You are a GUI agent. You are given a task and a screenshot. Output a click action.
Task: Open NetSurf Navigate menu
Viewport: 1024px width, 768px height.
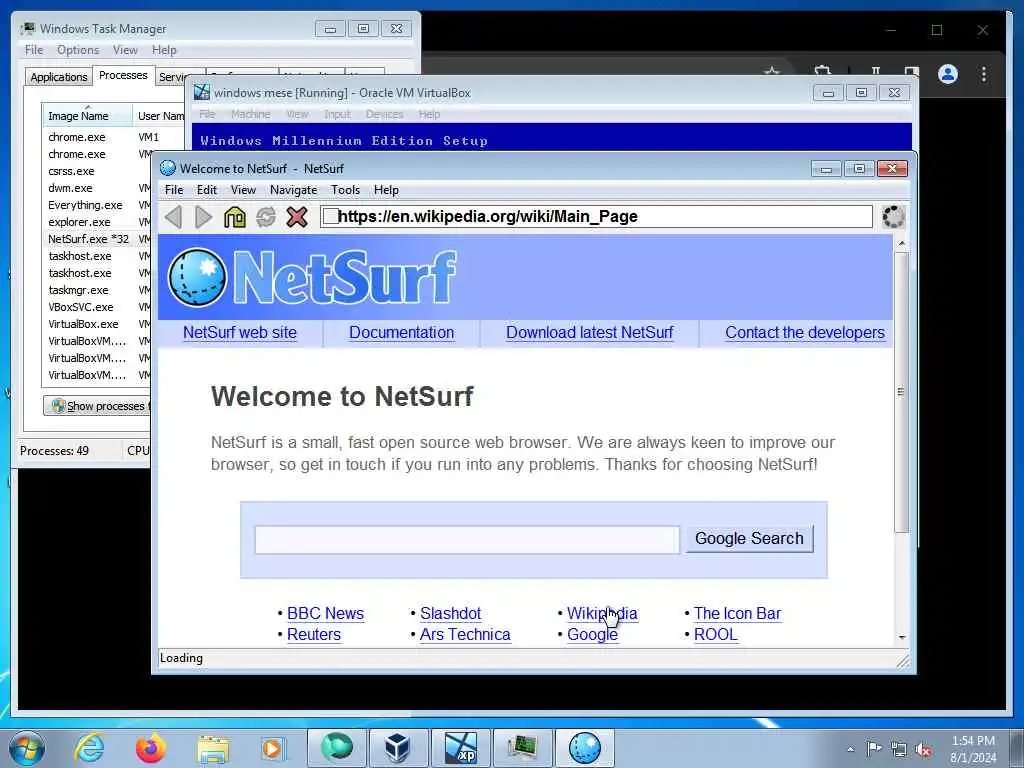click(293, 189)
